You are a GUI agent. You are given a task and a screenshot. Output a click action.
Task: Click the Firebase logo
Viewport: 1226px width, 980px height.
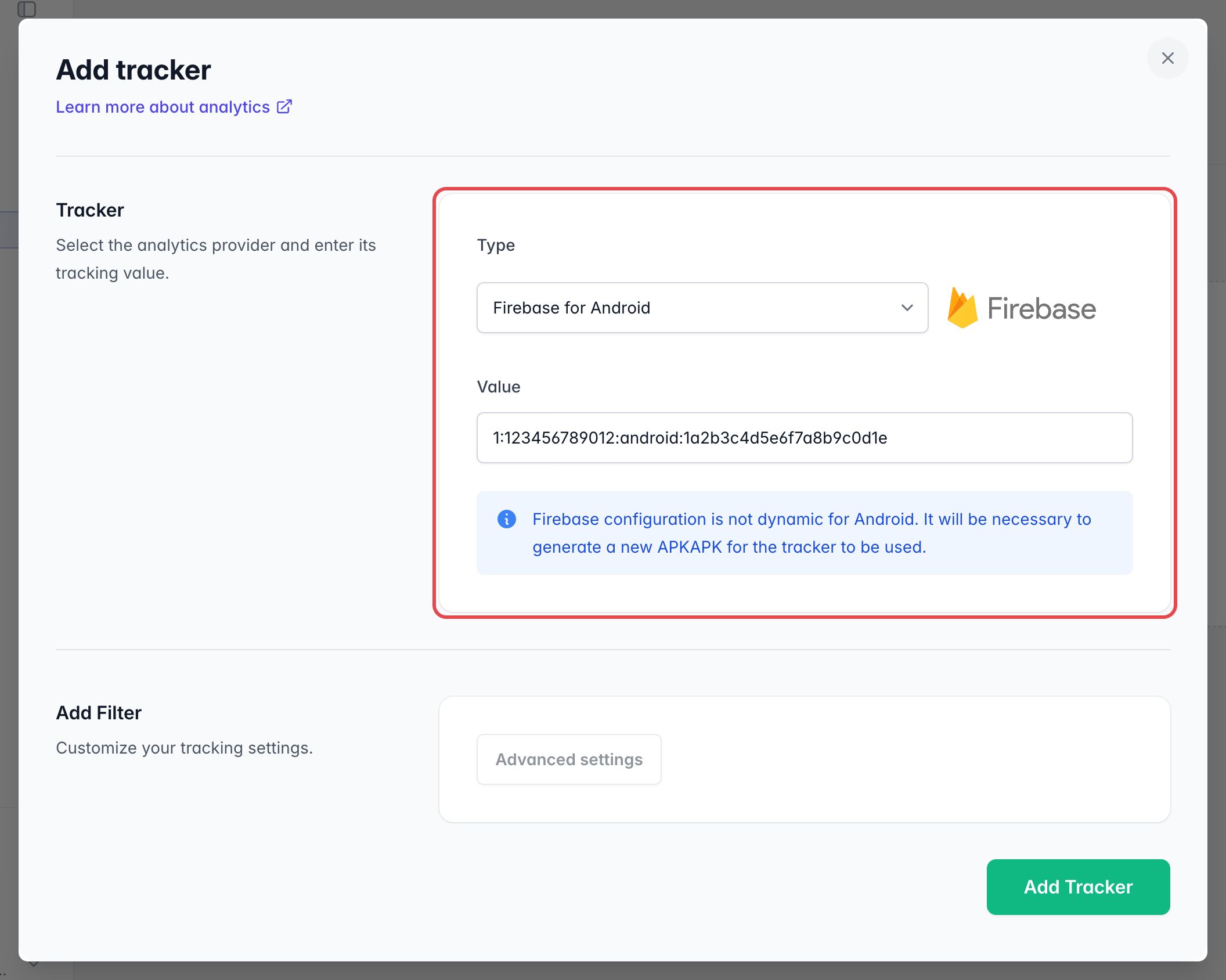pos(1022,308)
